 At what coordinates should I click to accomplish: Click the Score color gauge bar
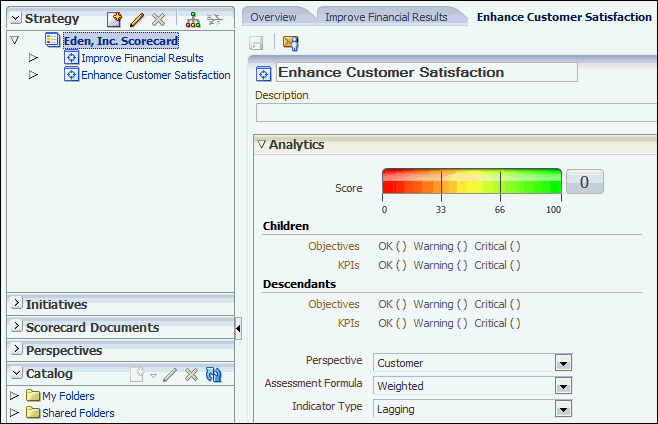click(471, 182)
